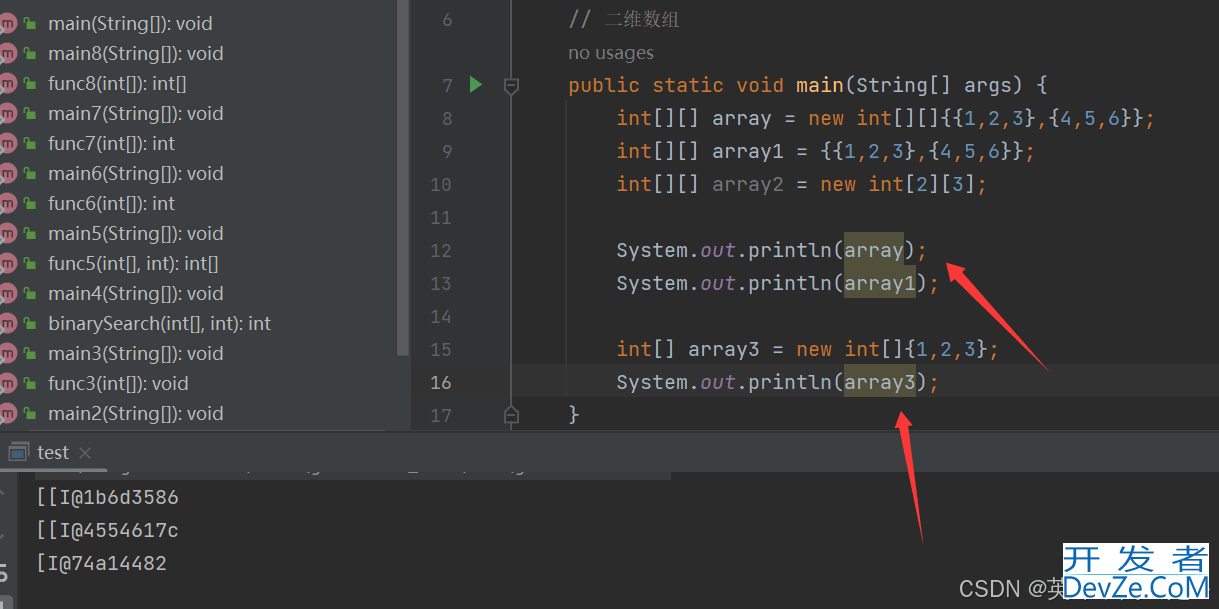Select func6(int[]): int method
The width and height of the screenshot is (1219, 609).
111,203
